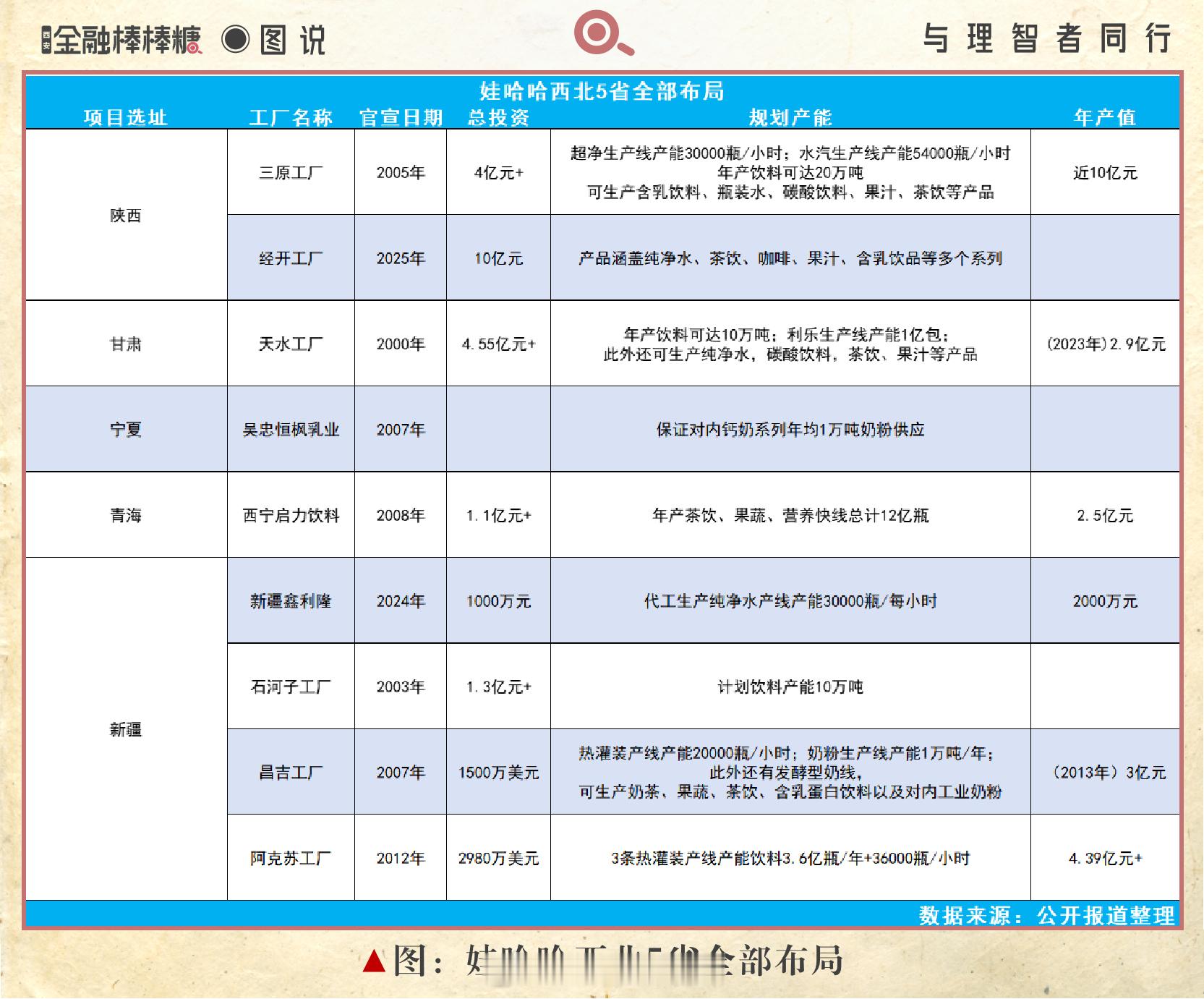Select the 2000年 date cell

(401, 344)
